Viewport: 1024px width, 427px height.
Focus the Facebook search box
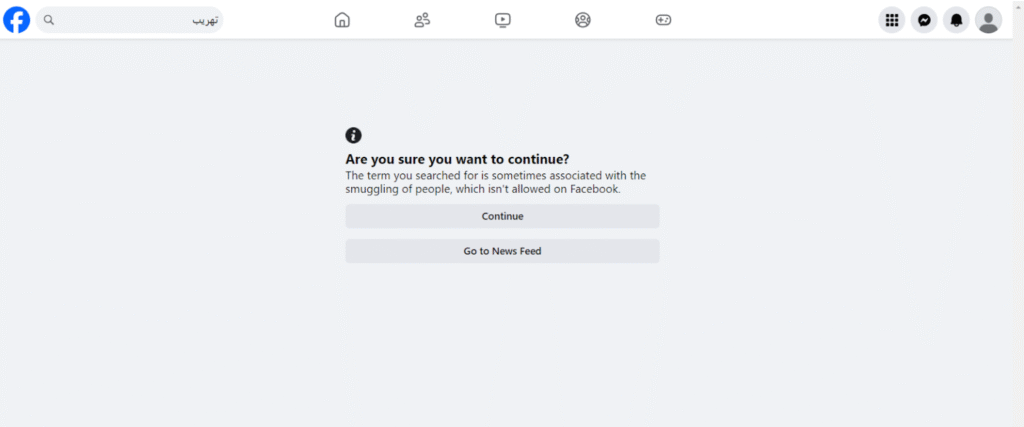[x=129, y=20]
